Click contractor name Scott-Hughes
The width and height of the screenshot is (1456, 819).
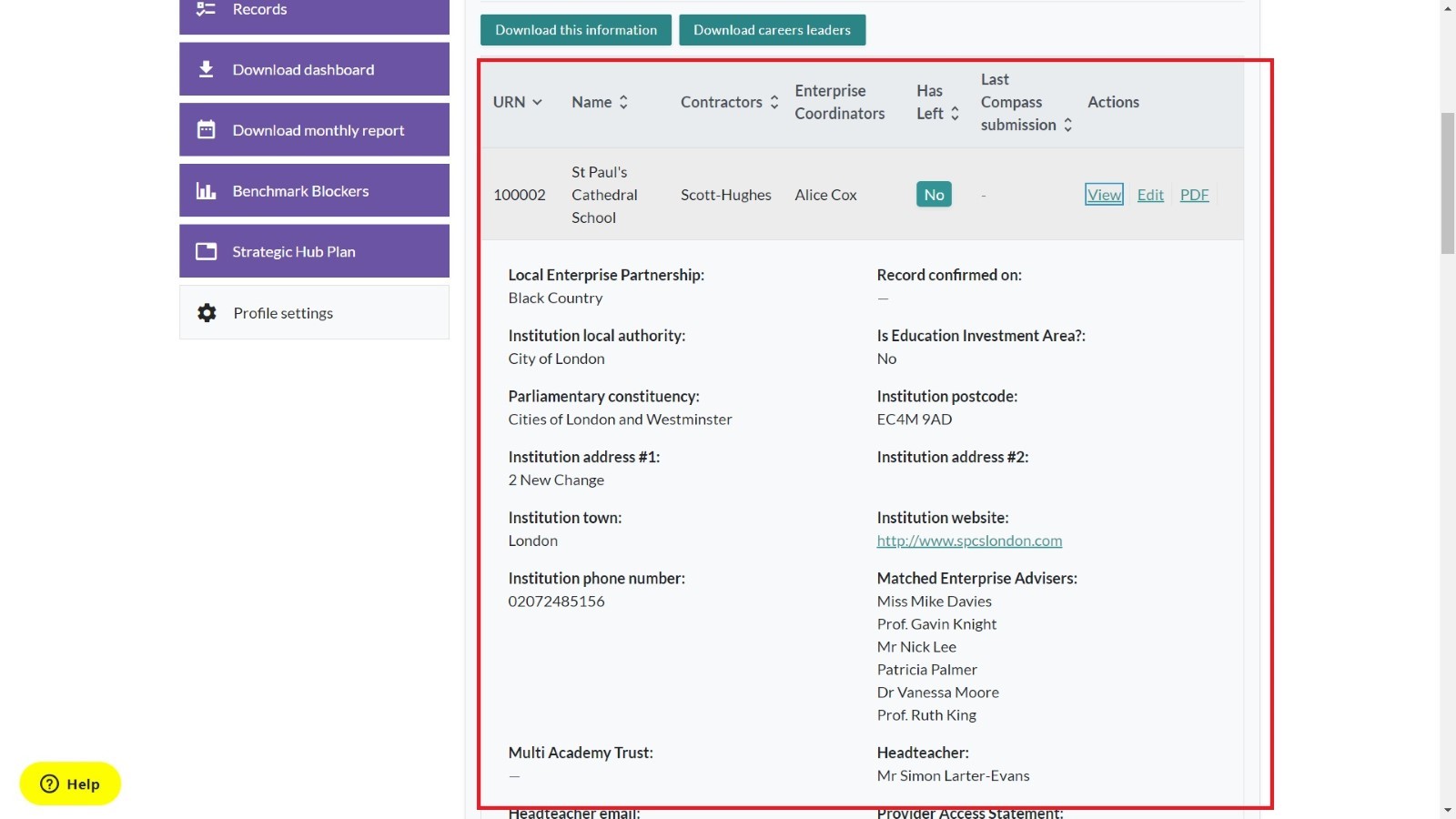725,195
